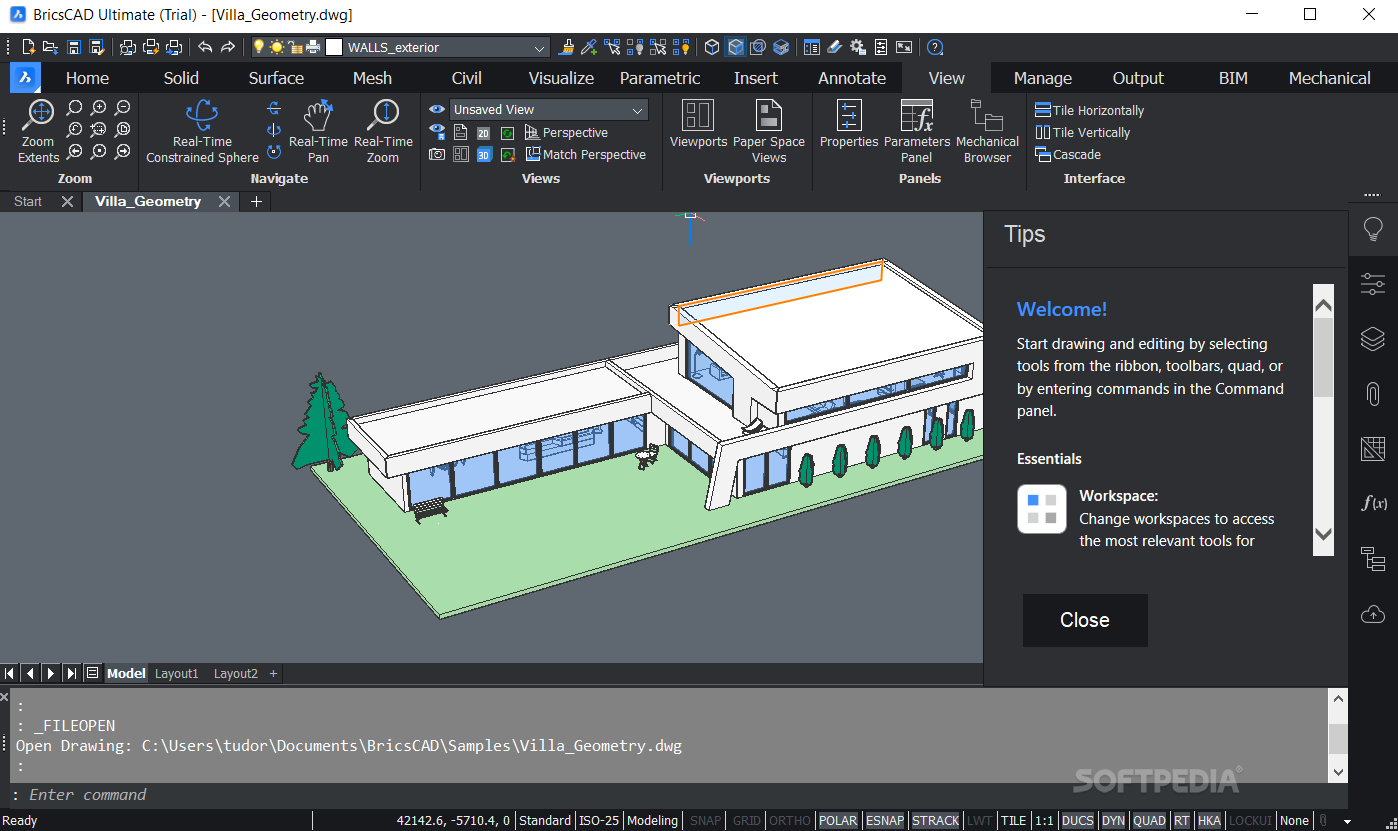Switch to the Start document tab

coord(28,201)
